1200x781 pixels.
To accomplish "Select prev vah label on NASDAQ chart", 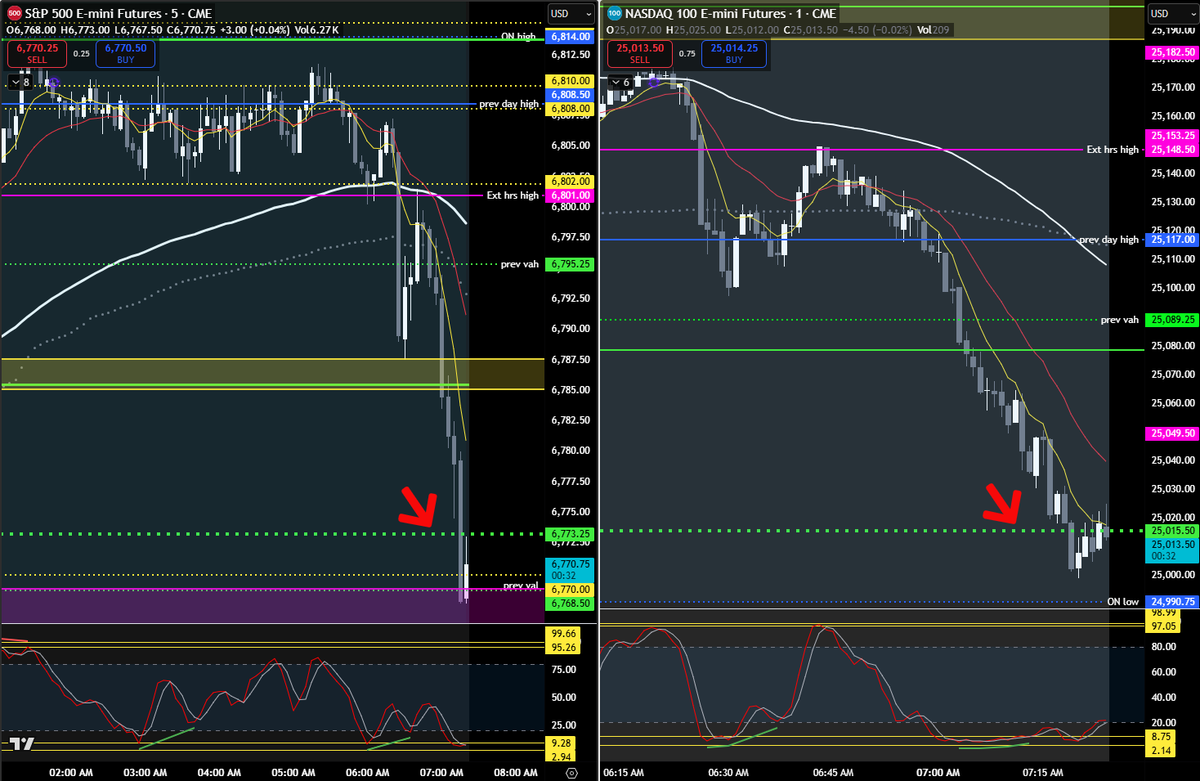I will [1120, 320].
